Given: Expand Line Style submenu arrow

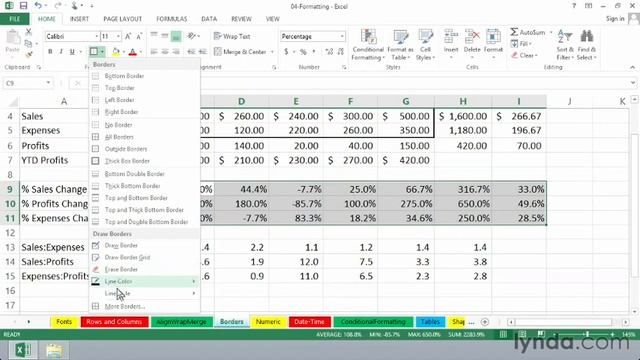Looking at the screenshot, I should click(194, 293).
